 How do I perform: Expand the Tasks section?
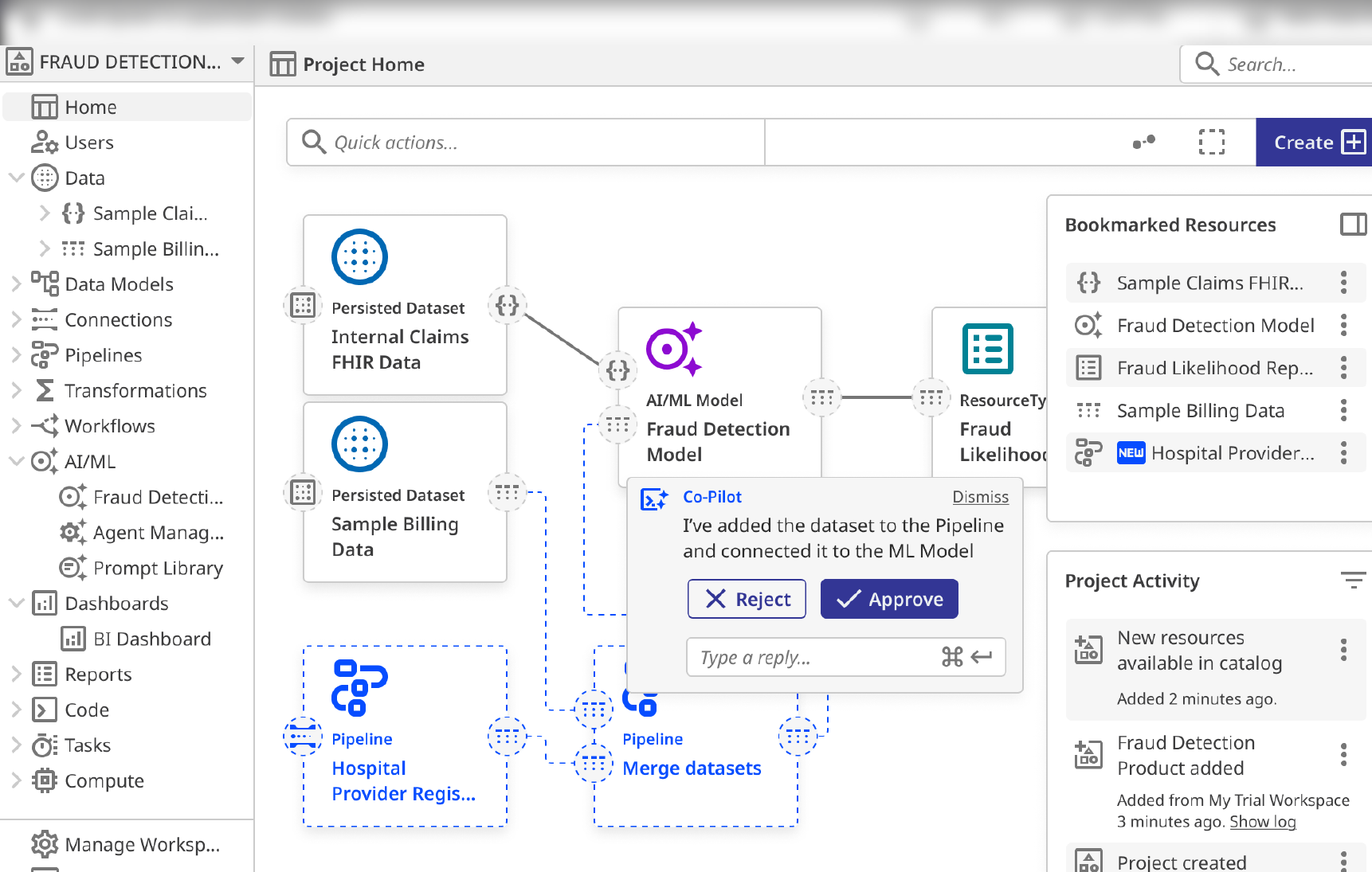pos(16,745)
